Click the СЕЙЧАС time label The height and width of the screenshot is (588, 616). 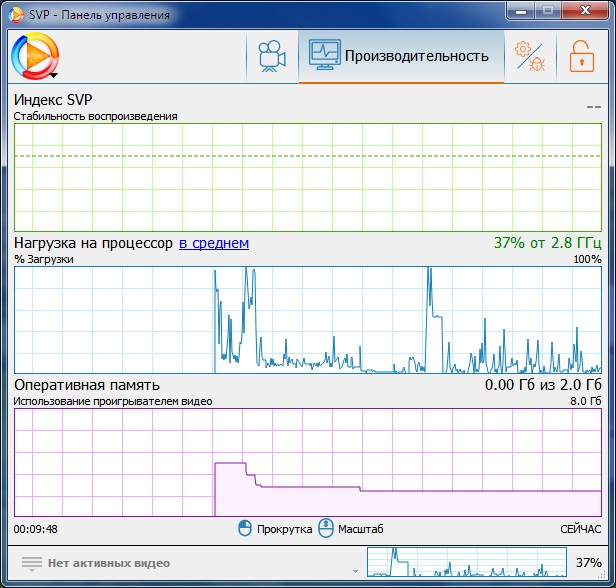point(581,529)
